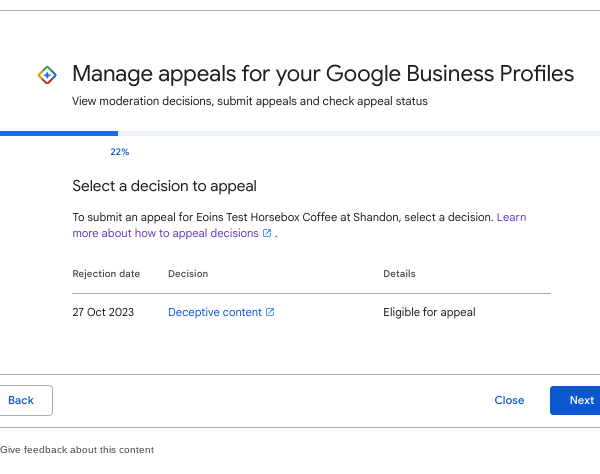Open the Deceptive content decision link

point(215,312)
